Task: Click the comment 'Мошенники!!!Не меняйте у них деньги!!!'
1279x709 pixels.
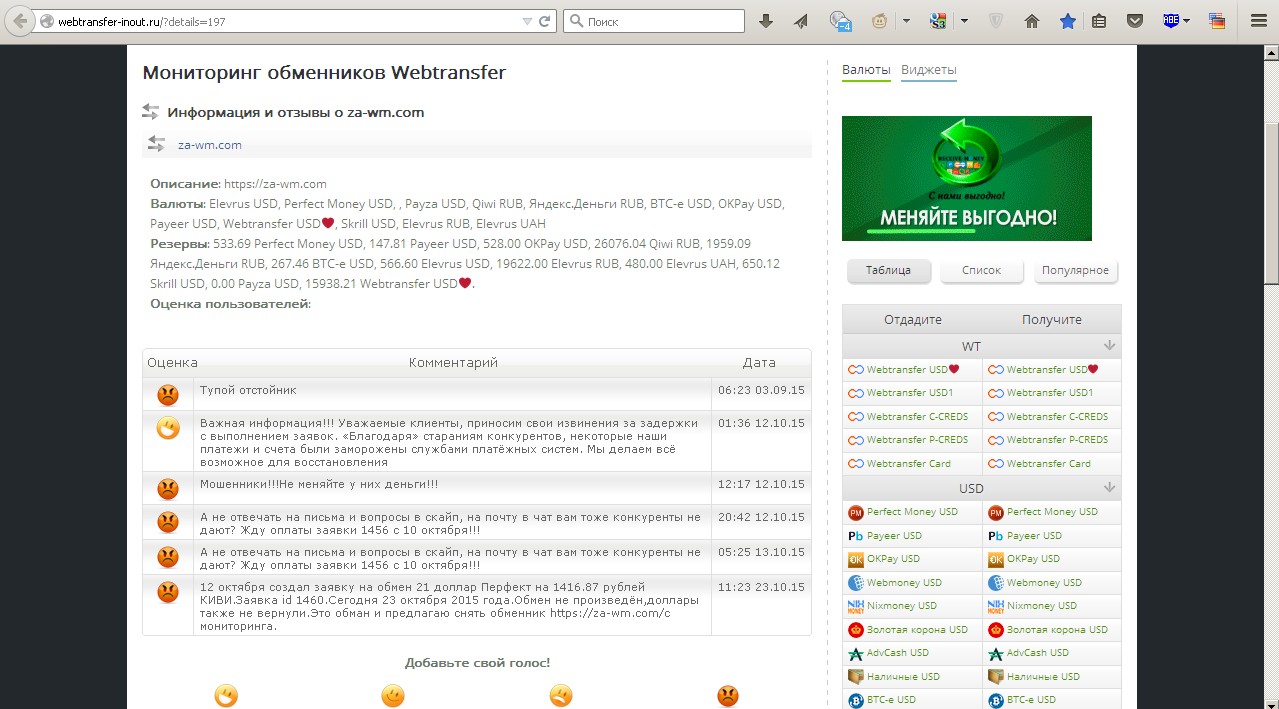Action: click(x=319, y=485)
